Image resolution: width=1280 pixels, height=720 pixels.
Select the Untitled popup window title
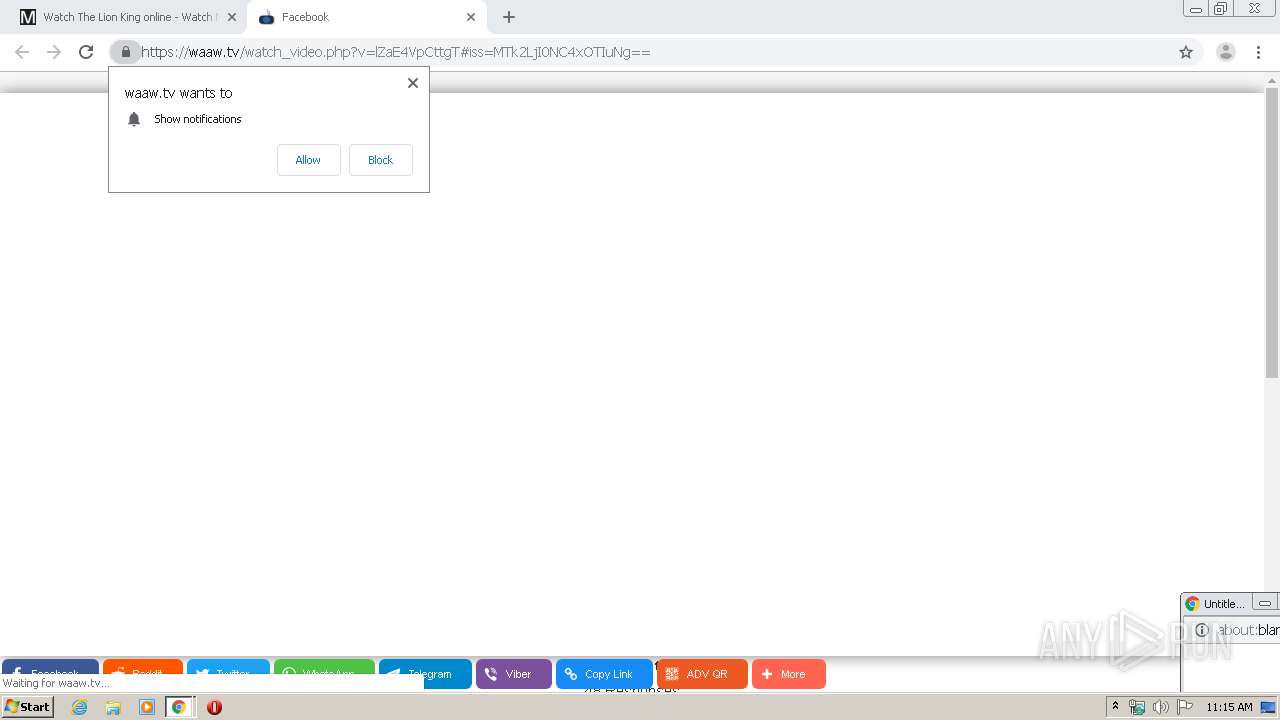coord(1224,604)
